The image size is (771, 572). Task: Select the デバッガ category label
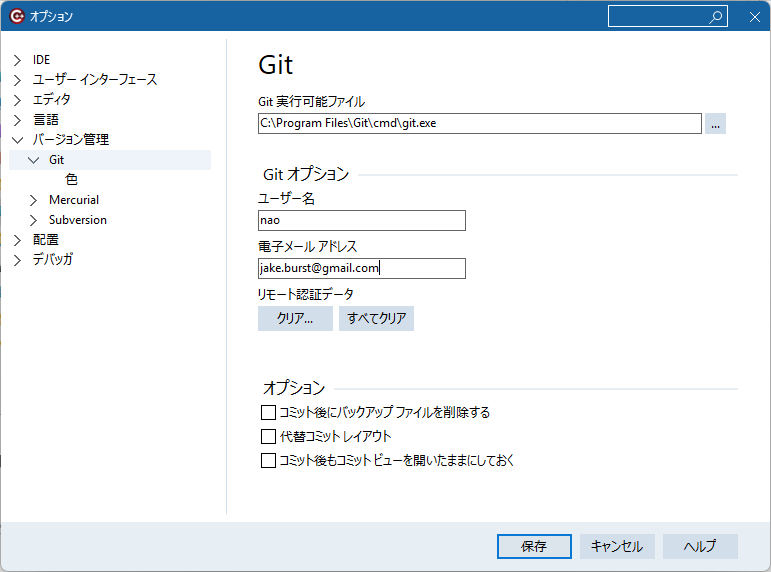click(53, 260)
